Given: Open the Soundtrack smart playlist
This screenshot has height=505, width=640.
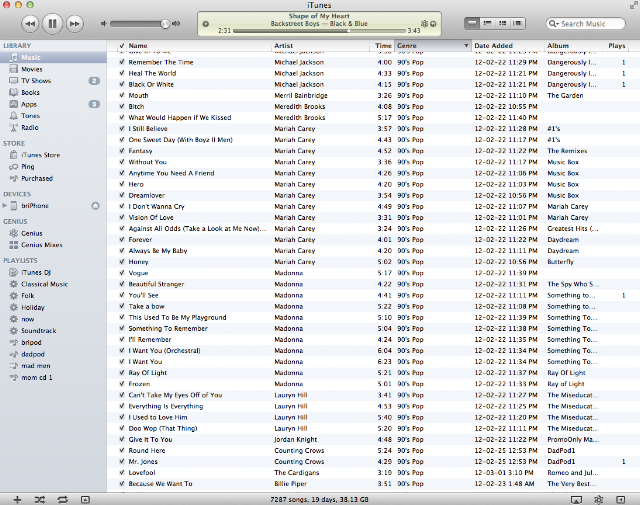Looking at the screenshot, I should [53, 331].
